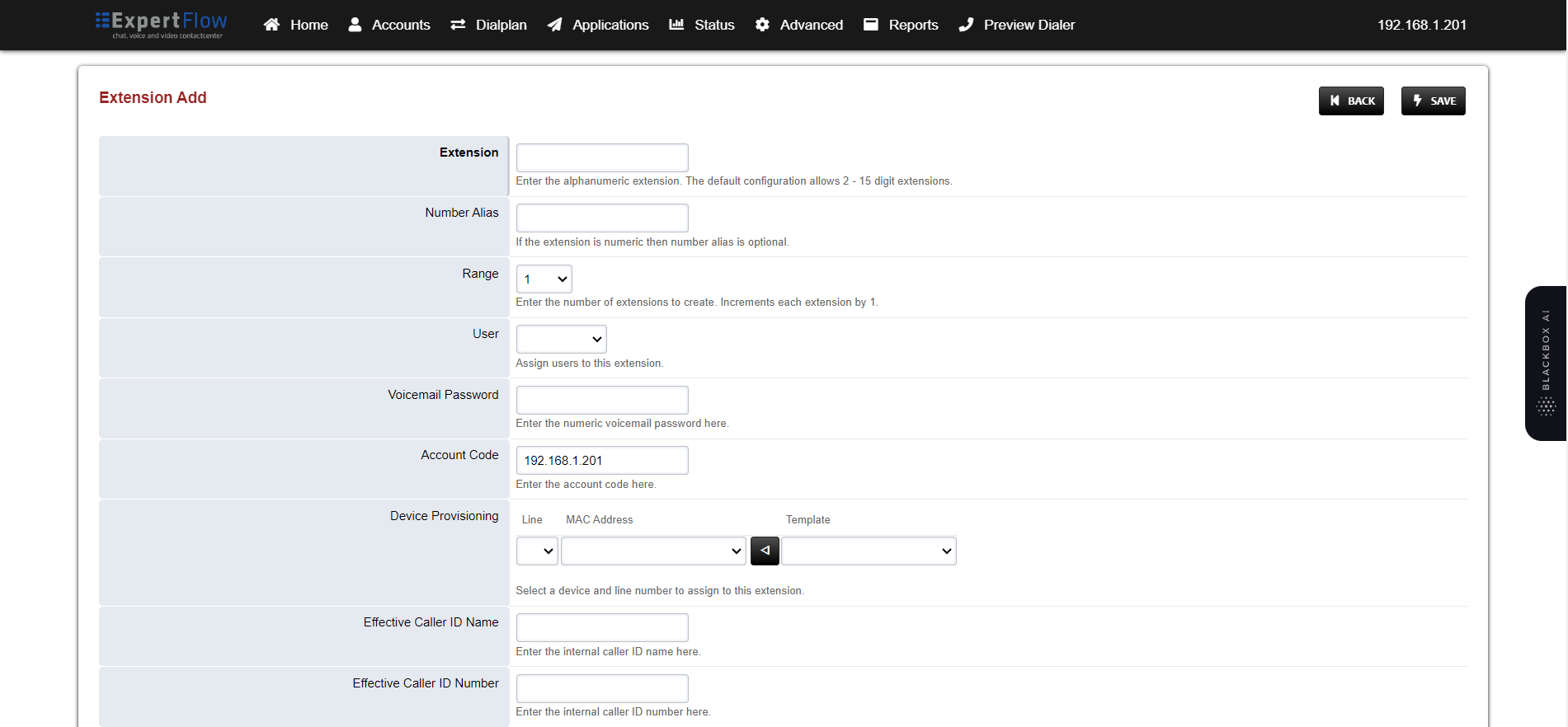Click the Preview Dialer phone icon
This screenshot has height=727, width=1568.
click(x=966, y=25)
